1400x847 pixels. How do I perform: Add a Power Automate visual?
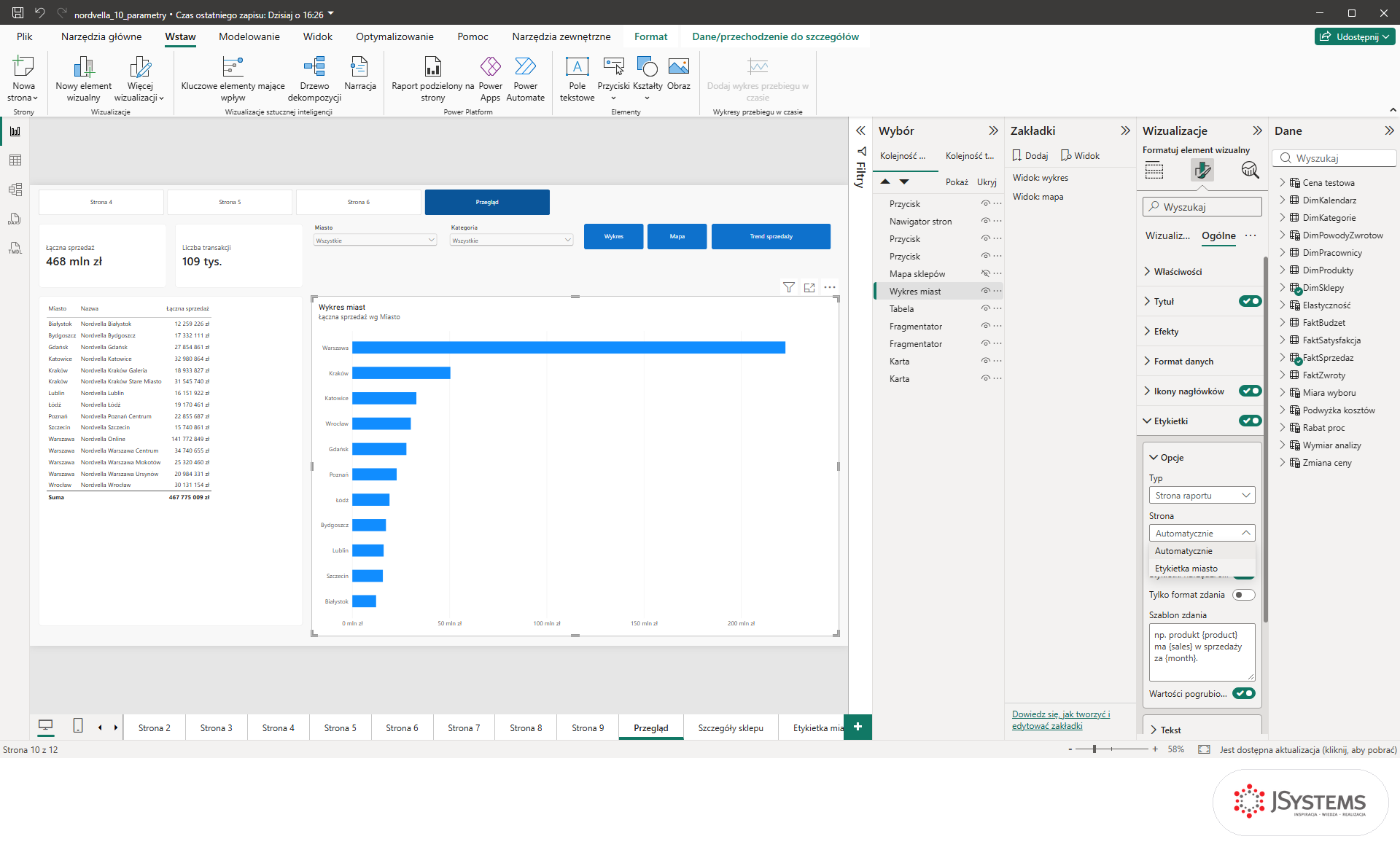click(x=525, y=79)
